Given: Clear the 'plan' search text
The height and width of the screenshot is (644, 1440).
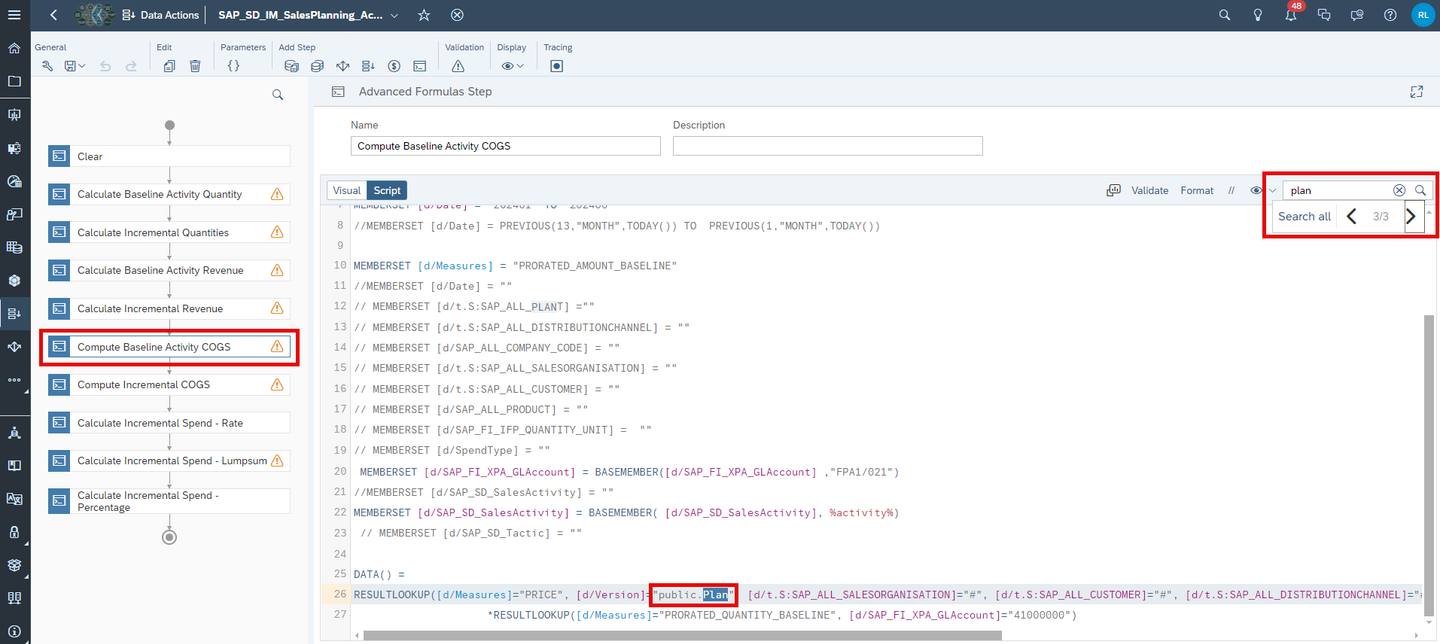Looking at the screenshot, I should pos(1399,190).
